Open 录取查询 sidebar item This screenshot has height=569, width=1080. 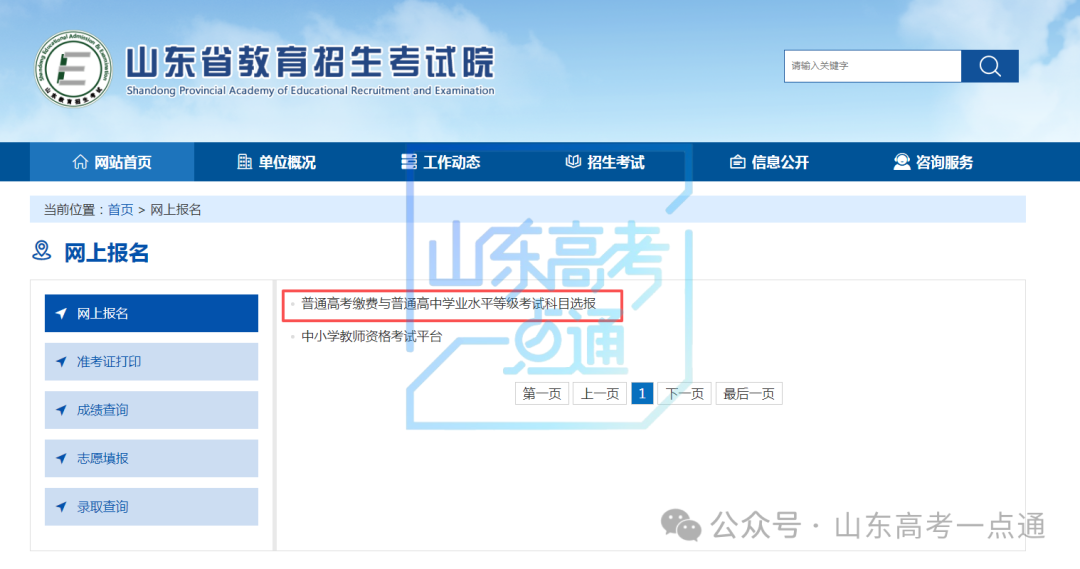pyautogui.click(x=151, y=507)
